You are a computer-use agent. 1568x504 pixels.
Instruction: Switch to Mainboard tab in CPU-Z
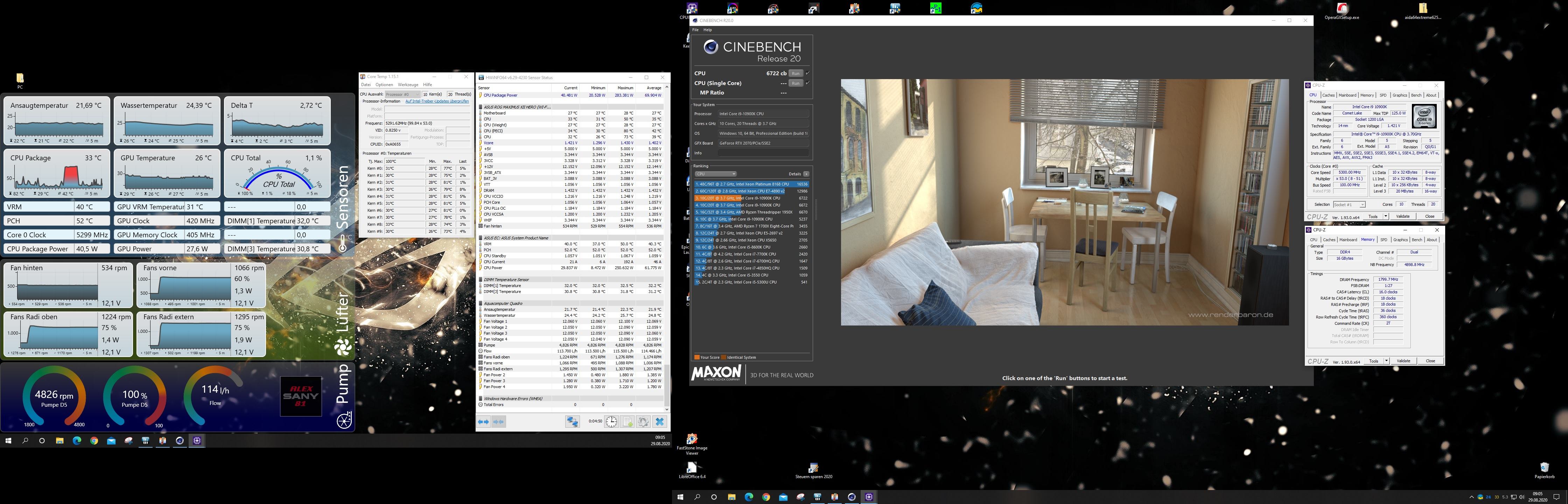pos(1347,95)
